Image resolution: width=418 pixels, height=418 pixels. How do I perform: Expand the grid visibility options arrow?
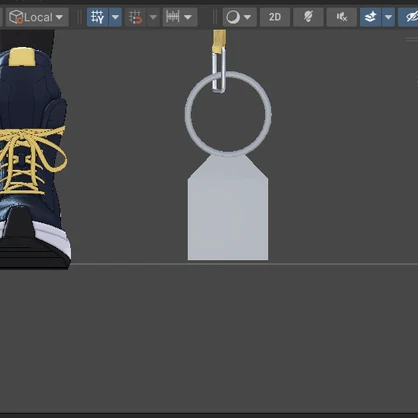coord(115,17)
